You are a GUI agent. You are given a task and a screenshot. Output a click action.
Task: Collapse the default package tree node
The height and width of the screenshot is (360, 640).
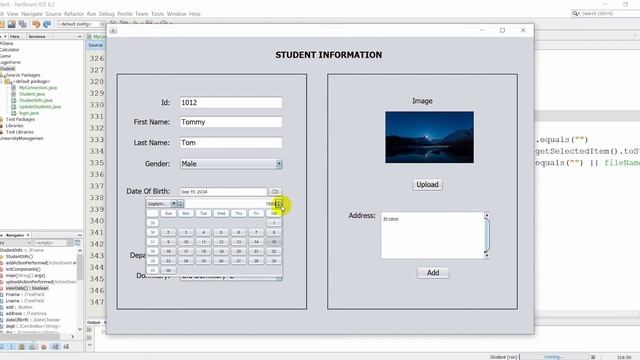point(2,81)
